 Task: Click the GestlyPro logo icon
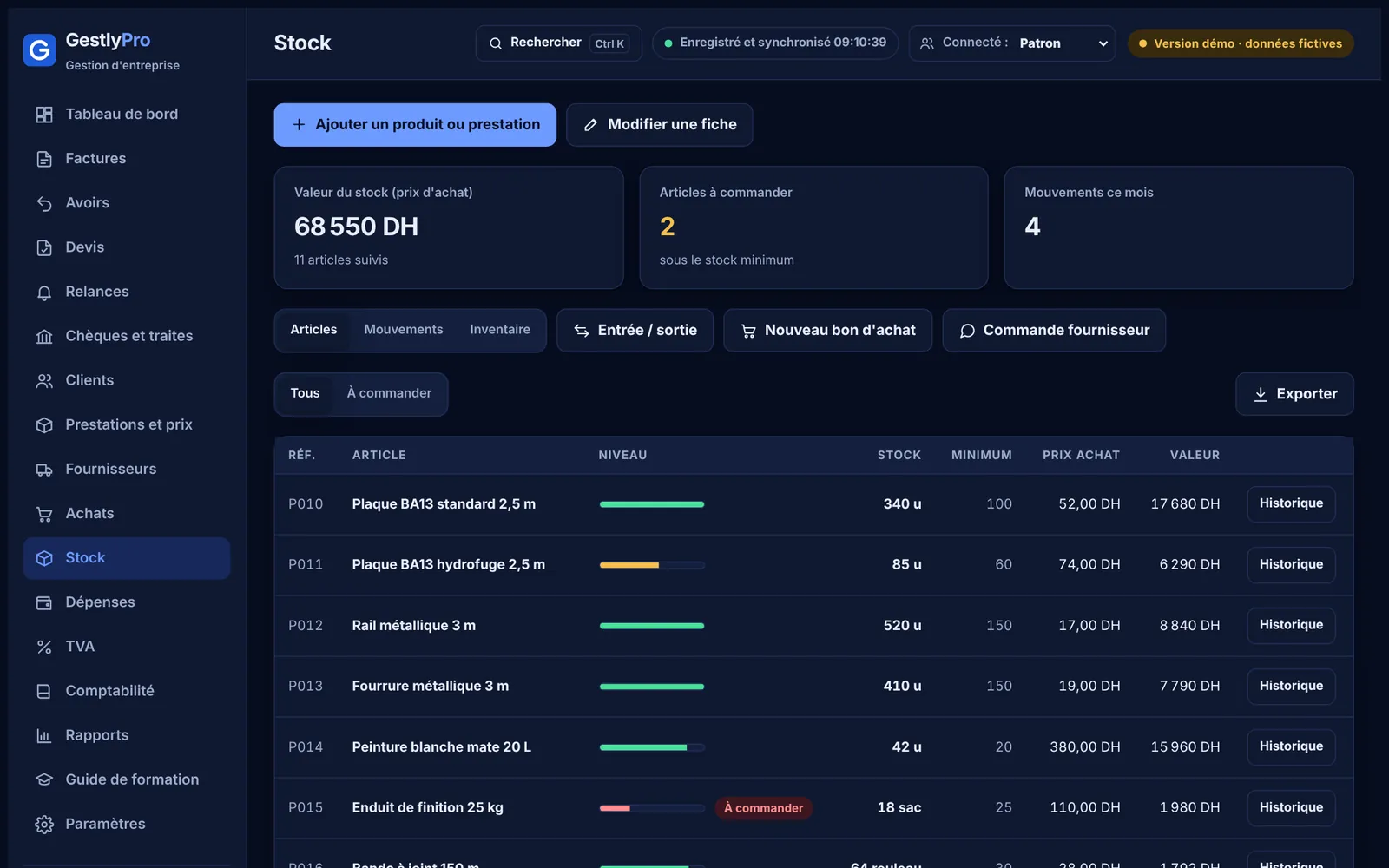[x=39, y=50]
